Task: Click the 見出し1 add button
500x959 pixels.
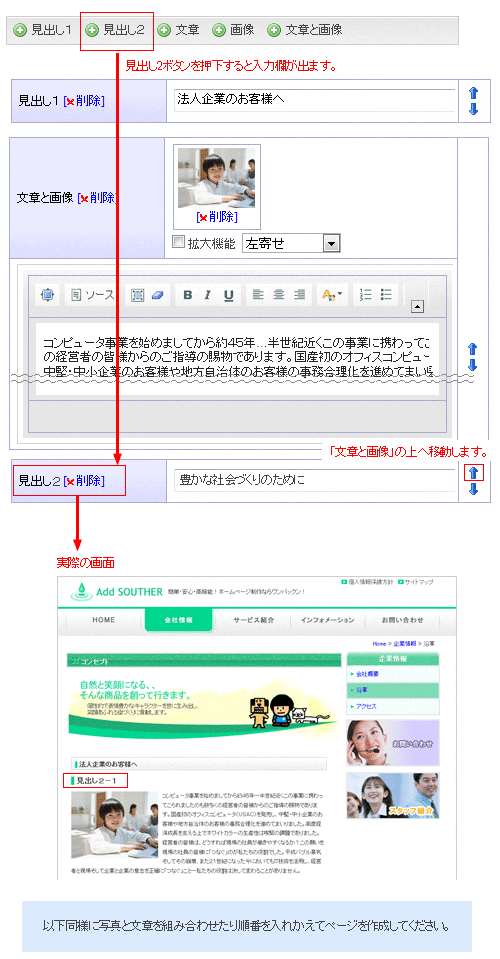Action: point(43,29)
